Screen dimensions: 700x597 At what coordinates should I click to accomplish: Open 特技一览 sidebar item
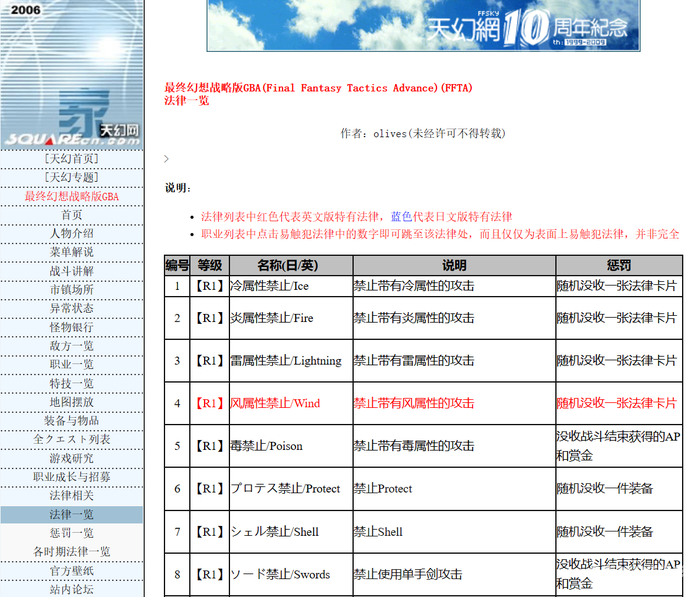[x=71, y=384]
